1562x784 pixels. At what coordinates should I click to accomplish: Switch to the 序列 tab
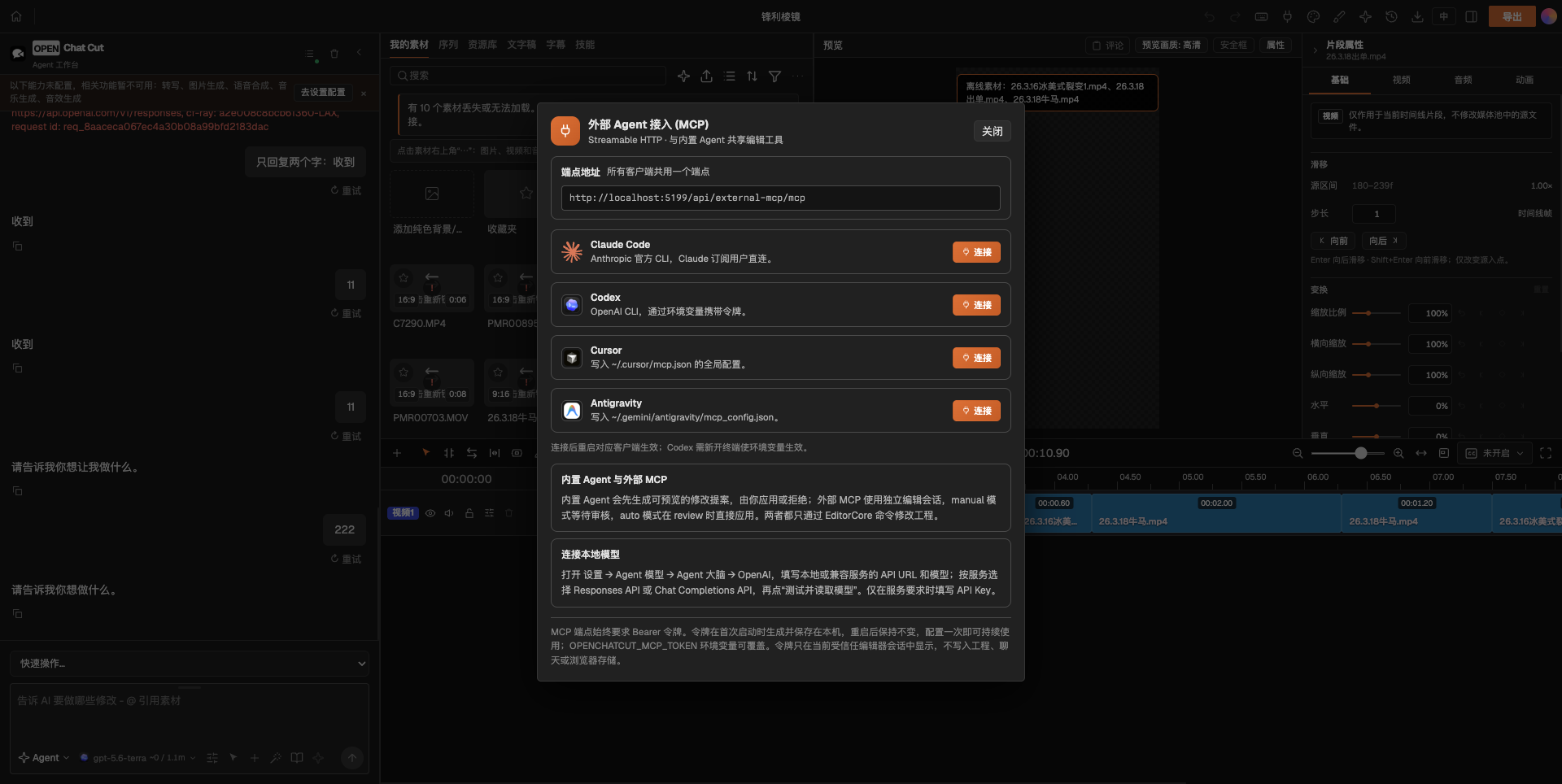(448, 45)
